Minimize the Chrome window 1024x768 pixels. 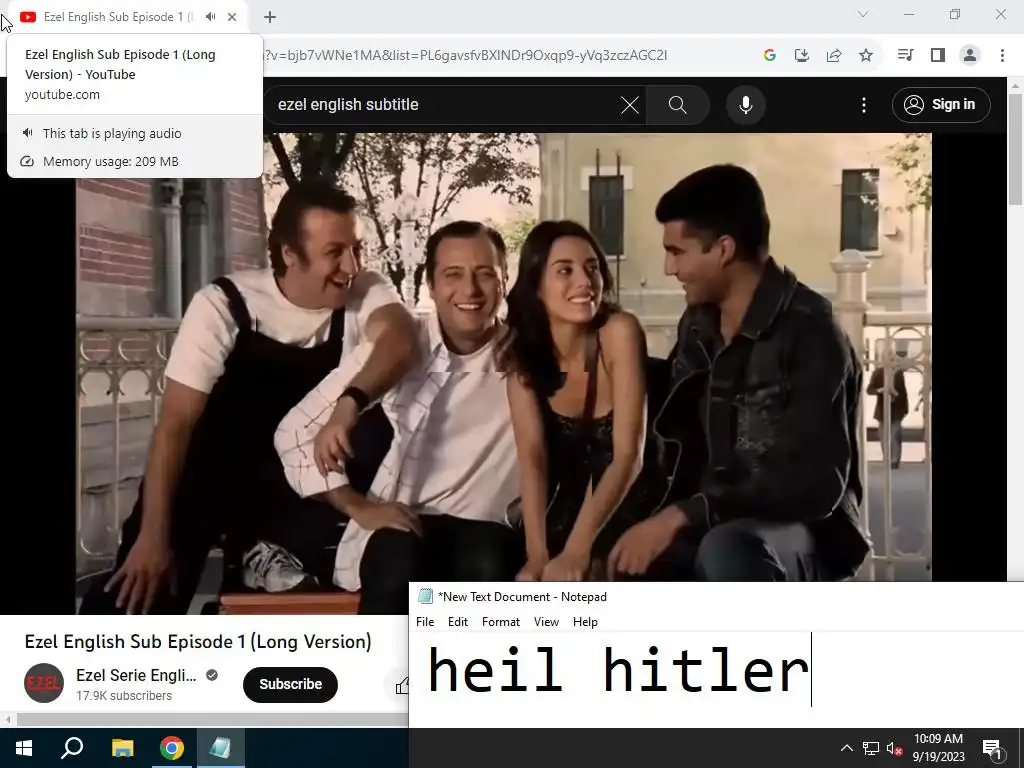(x=909, y=14)
